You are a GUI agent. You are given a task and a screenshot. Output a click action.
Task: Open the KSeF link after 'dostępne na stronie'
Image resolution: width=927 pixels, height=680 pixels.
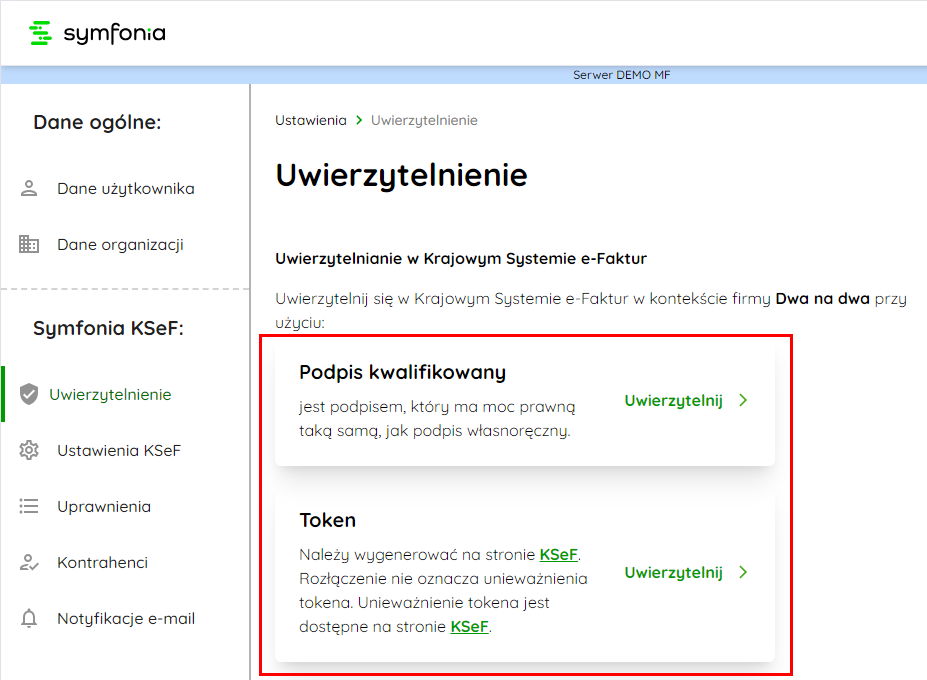469,627
